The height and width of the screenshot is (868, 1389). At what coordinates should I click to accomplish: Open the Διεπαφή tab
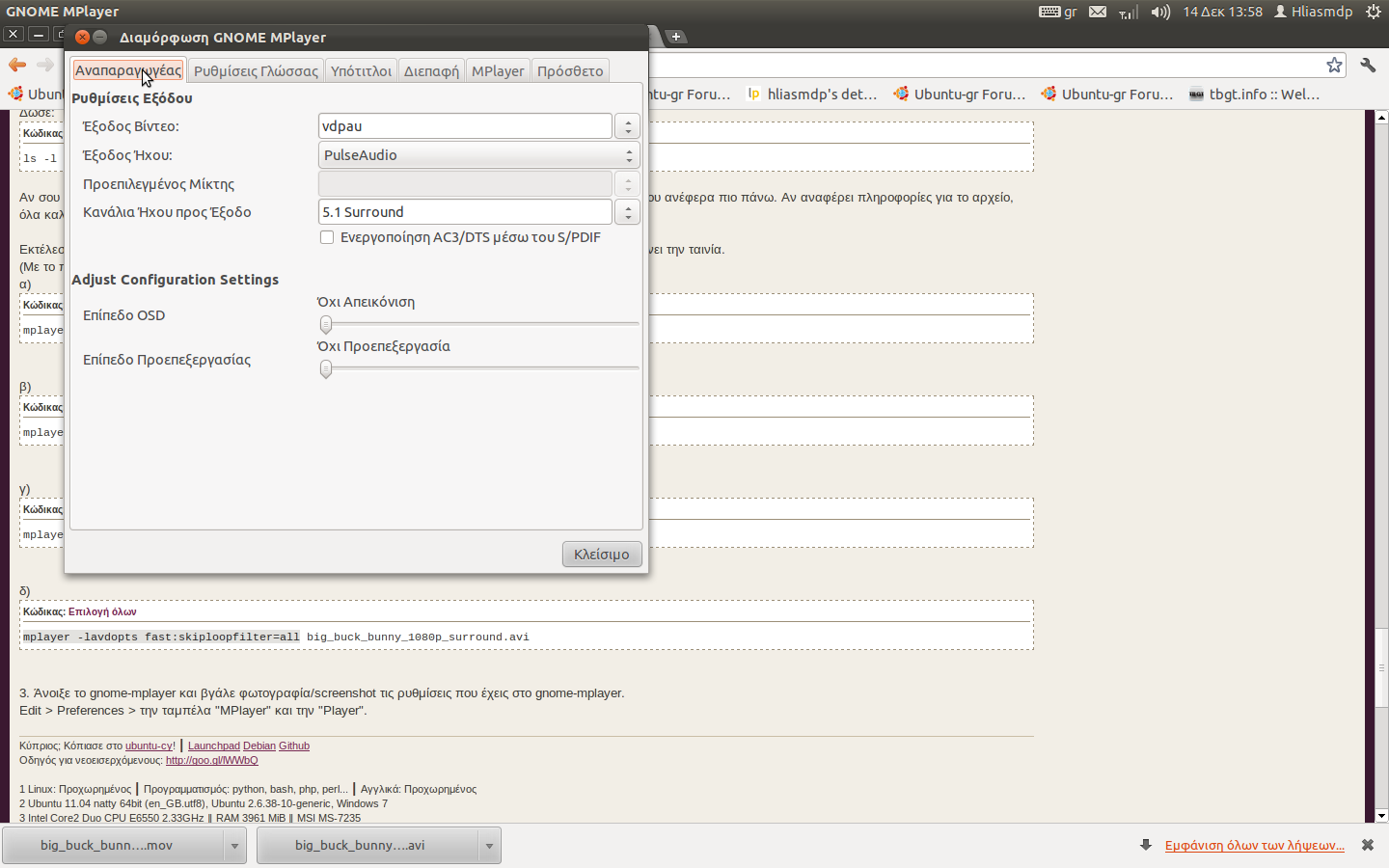click(x=431, y=71)
